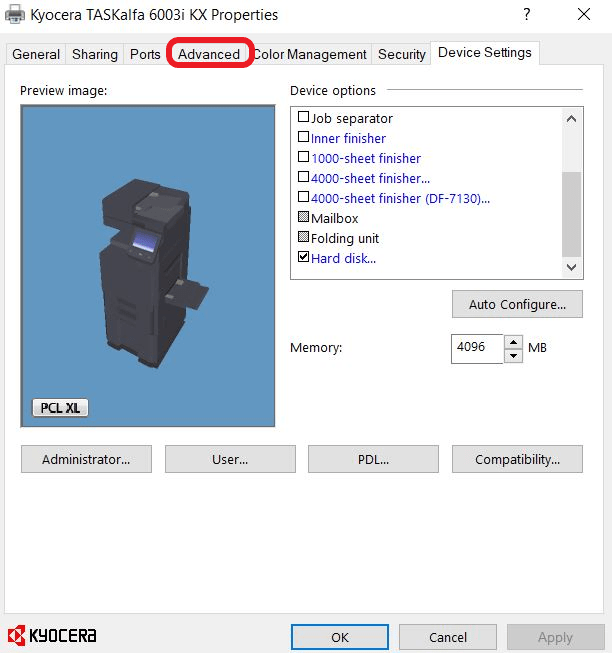612x653 pixels.
Task: Open the Color Management tab
Action: click(x=310, y=54)
